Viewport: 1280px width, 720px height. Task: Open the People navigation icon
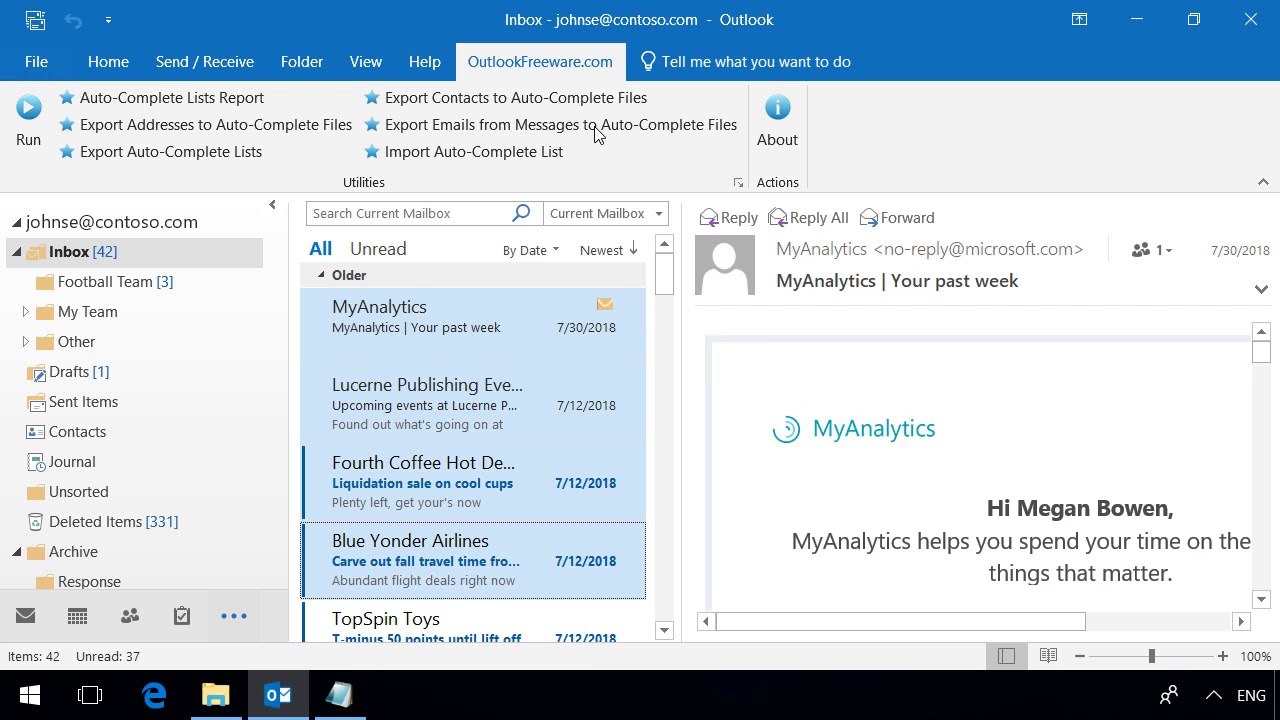(x=130, y=616)
